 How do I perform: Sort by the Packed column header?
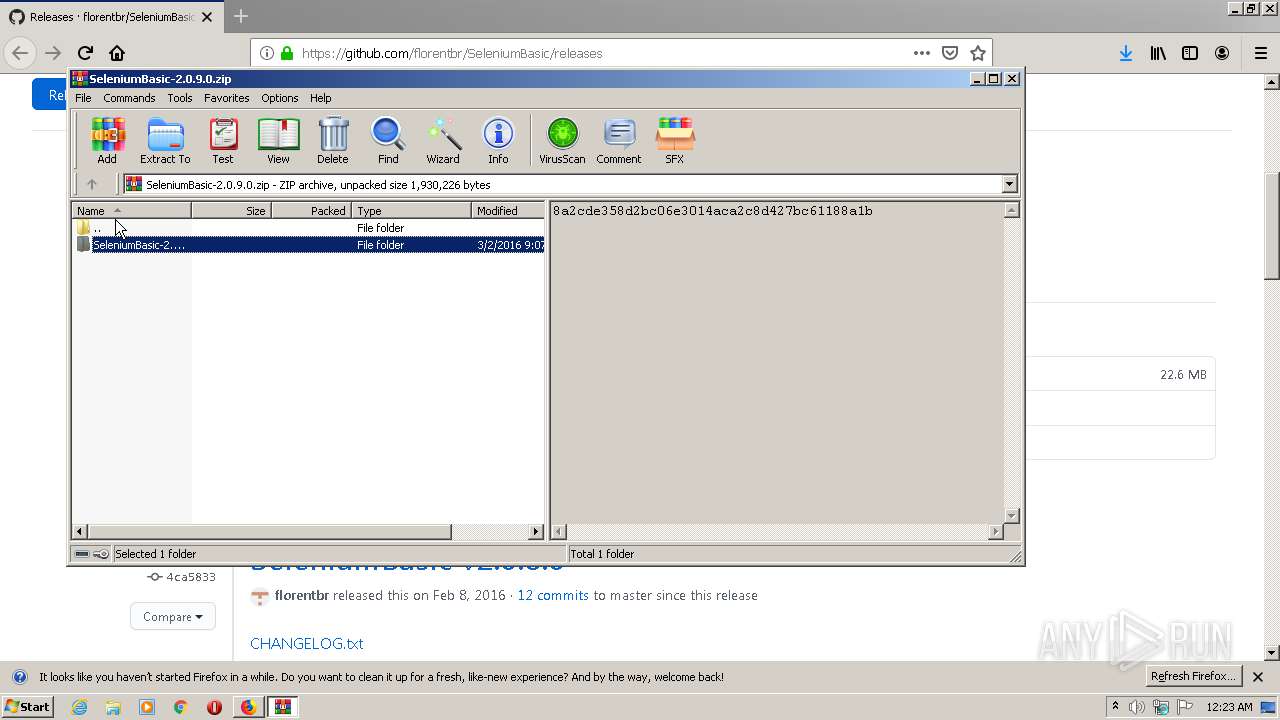(311, 210)
